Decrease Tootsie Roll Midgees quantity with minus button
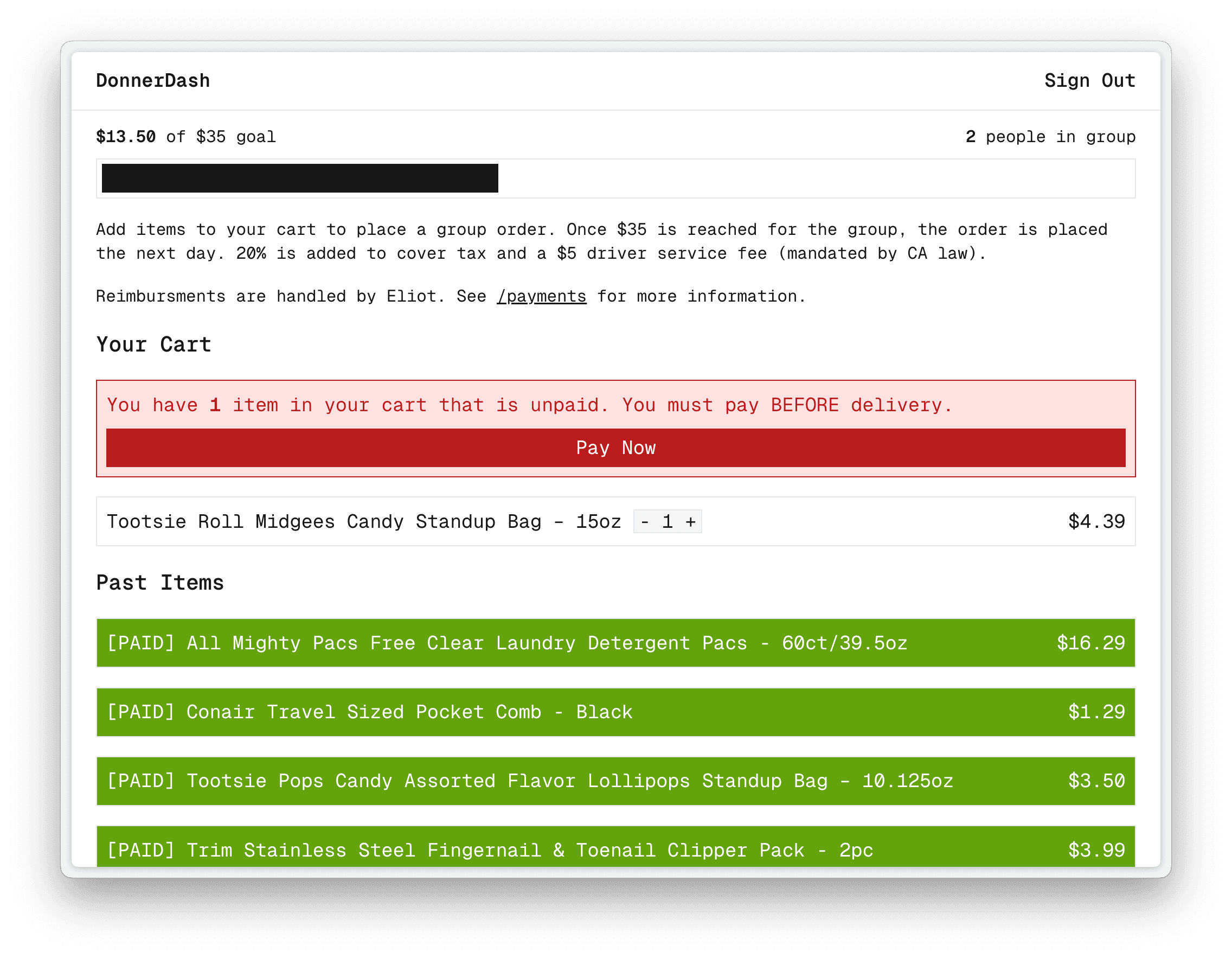 [644, 521]
